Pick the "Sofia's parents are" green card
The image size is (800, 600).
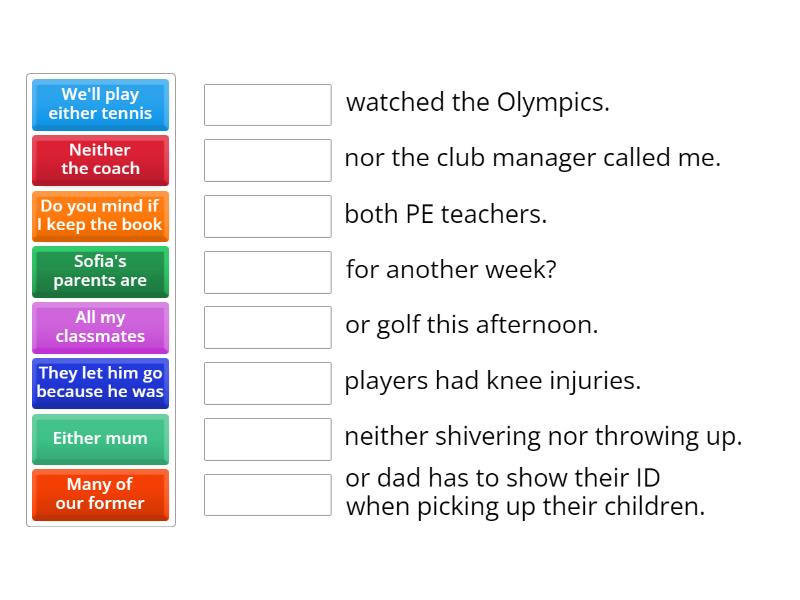tap(100, 272)
